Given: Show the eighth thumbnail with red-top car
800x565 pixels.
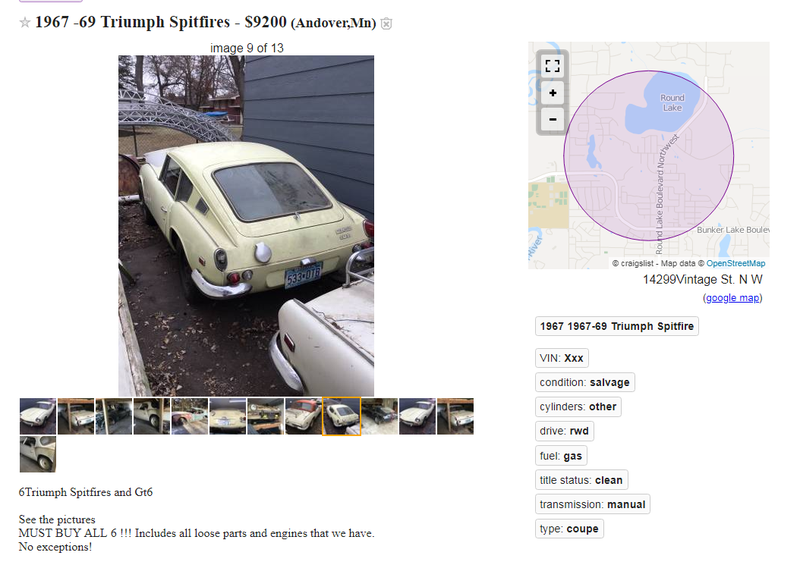Looking at the screenshot, I should click(x=304, y=416).
